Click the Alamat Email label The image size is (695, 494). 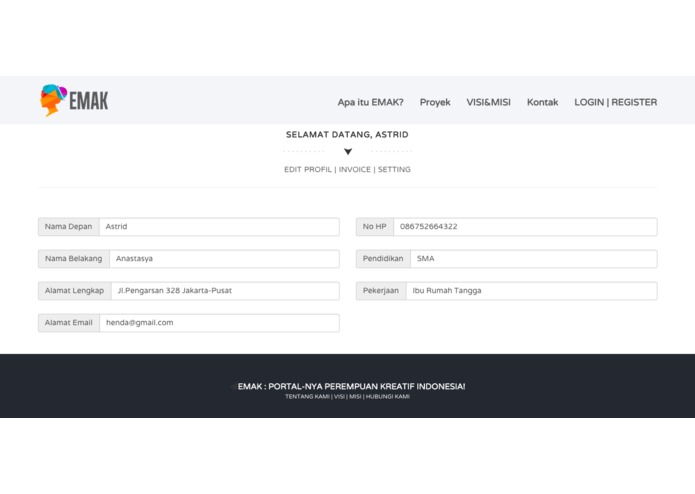69,323
